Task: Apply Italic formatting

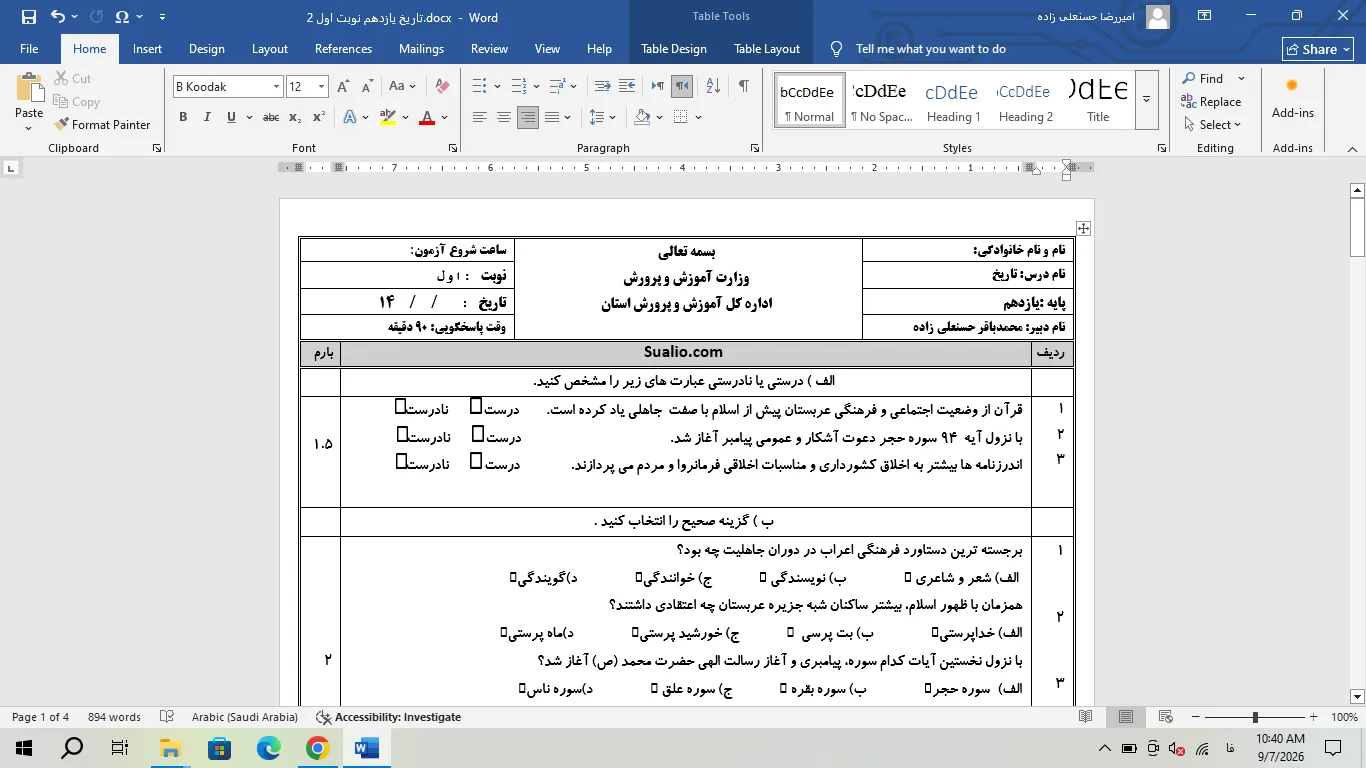Action: pyautogui.click(x=207, y=117)
